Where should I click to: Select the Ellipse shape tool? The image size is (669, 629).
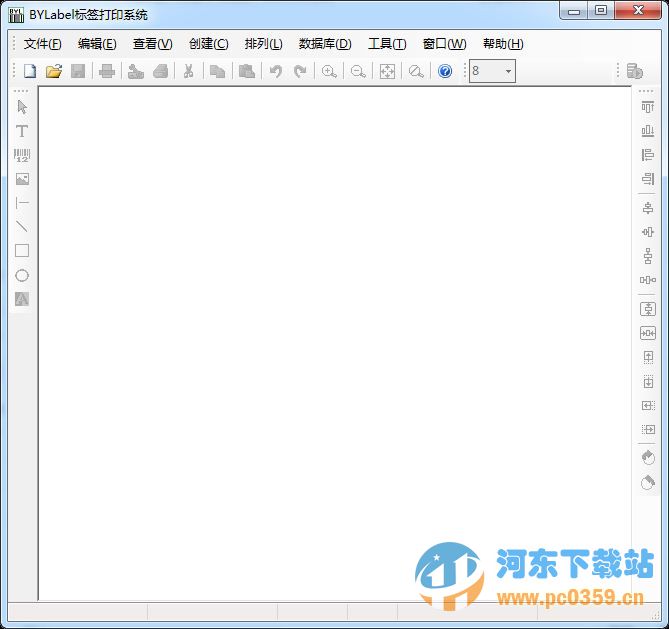22,275
